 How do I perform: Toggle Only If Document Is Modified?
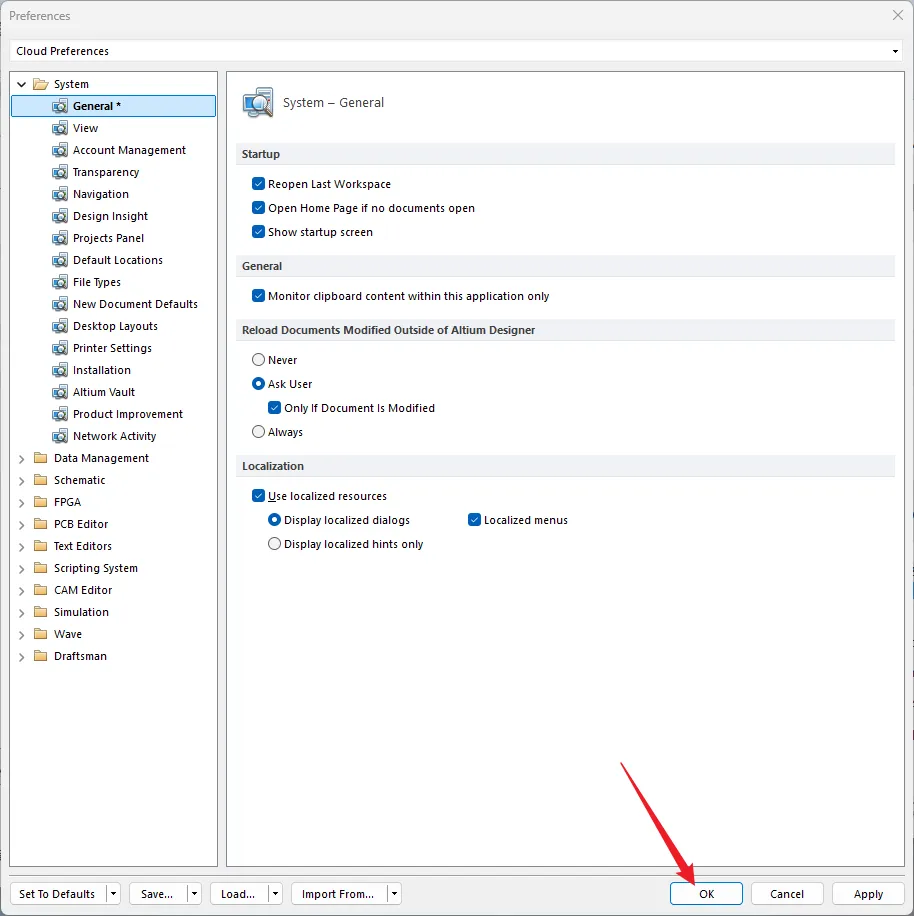274,408
